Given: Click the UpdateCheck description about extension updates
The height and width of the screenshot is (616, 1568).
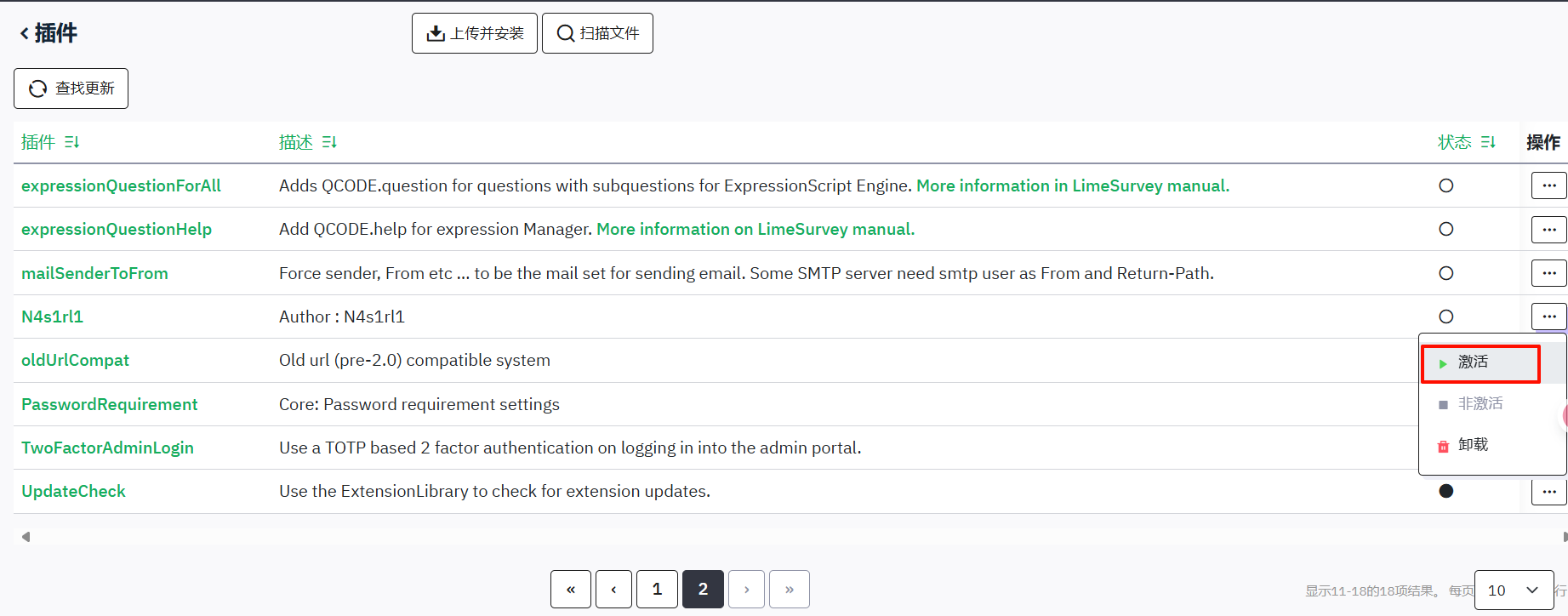Looking at the screenshot, I should pyautogui.click(x=494, y=491).
